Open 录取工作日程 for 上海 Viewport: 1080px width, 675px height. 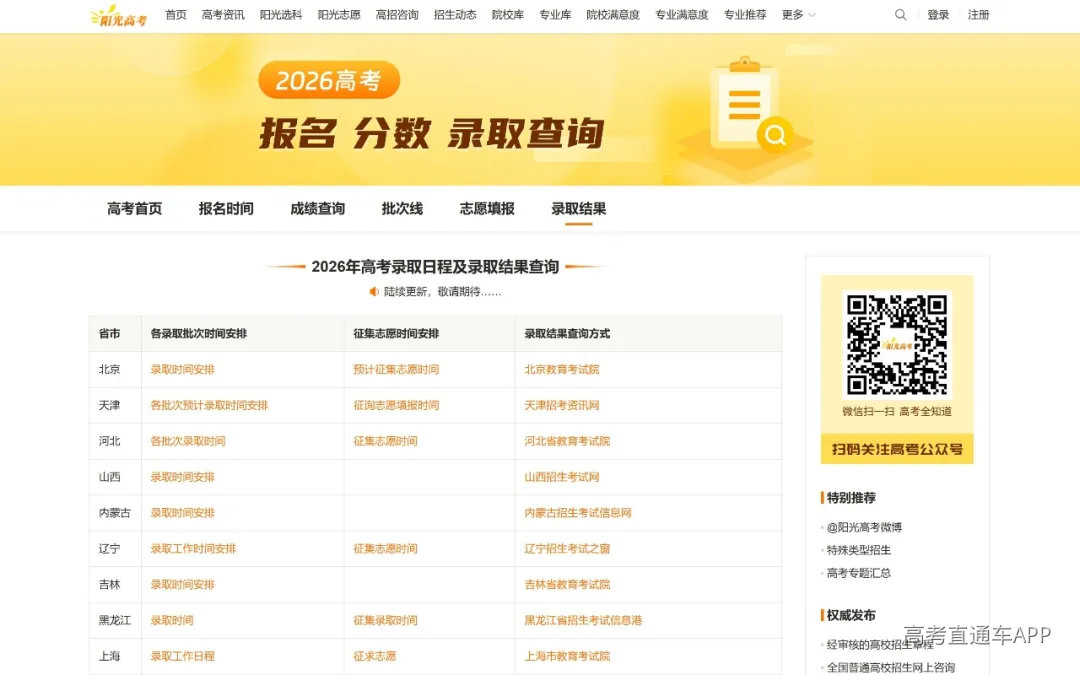coord(183,656)
